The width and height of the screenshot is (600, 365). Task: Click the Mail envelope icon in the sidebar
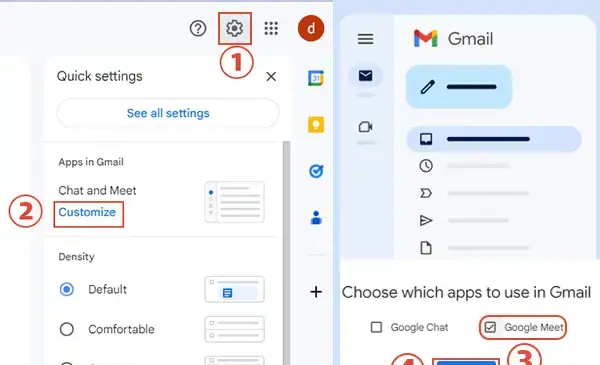click(x=365, y=76)
